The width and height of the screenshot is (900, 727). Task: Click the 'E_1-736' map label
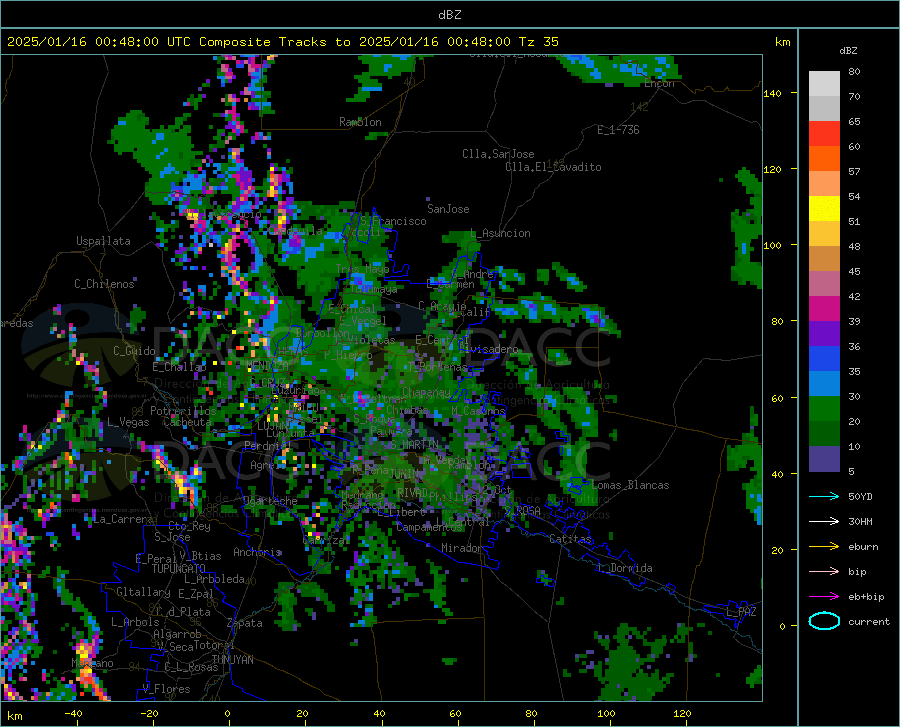618,130
